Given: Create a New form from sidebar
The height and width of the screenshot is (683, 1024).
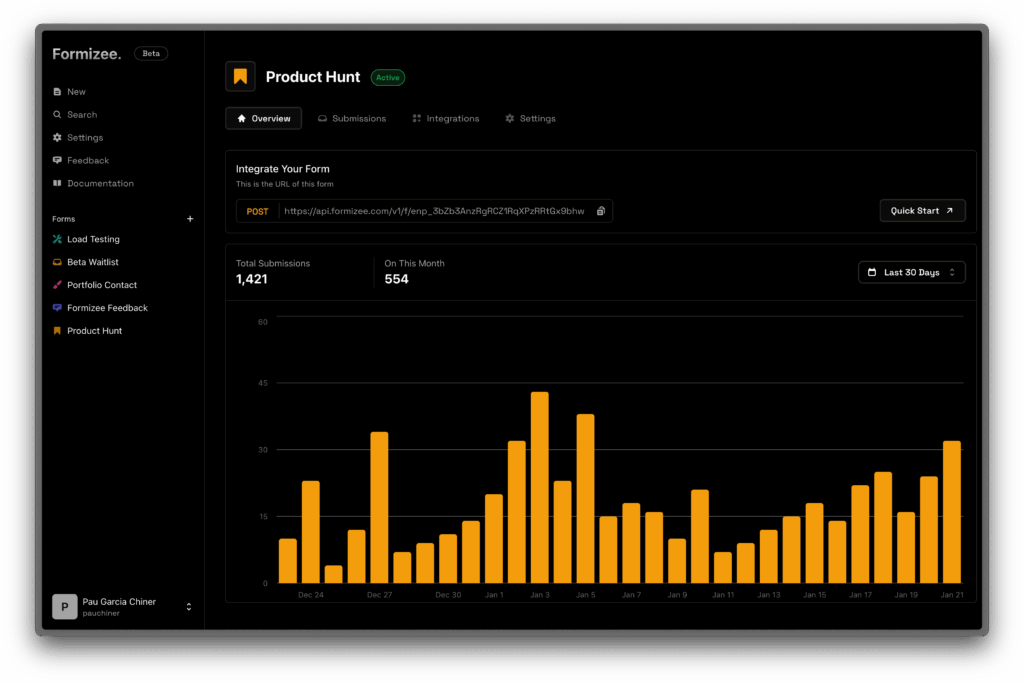Looking at the screenshot, I should 76,92.
